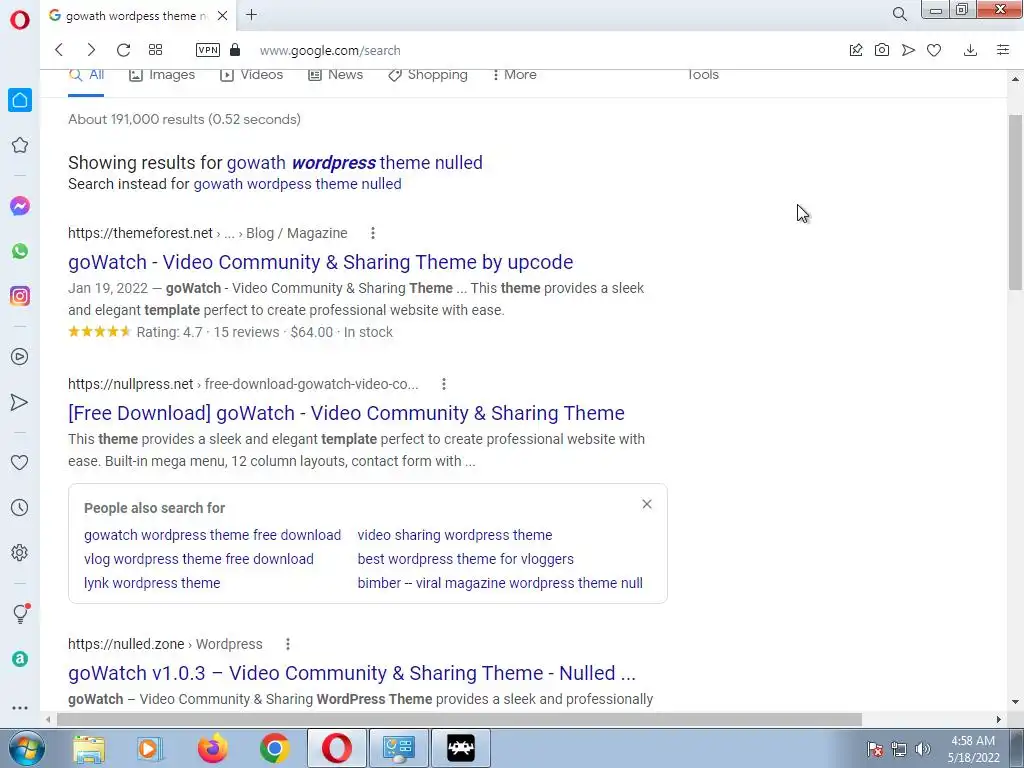Open goWatch themeforest result by upcode
The height and width of the screenshot is (768, 1024).
coord(321,262)
